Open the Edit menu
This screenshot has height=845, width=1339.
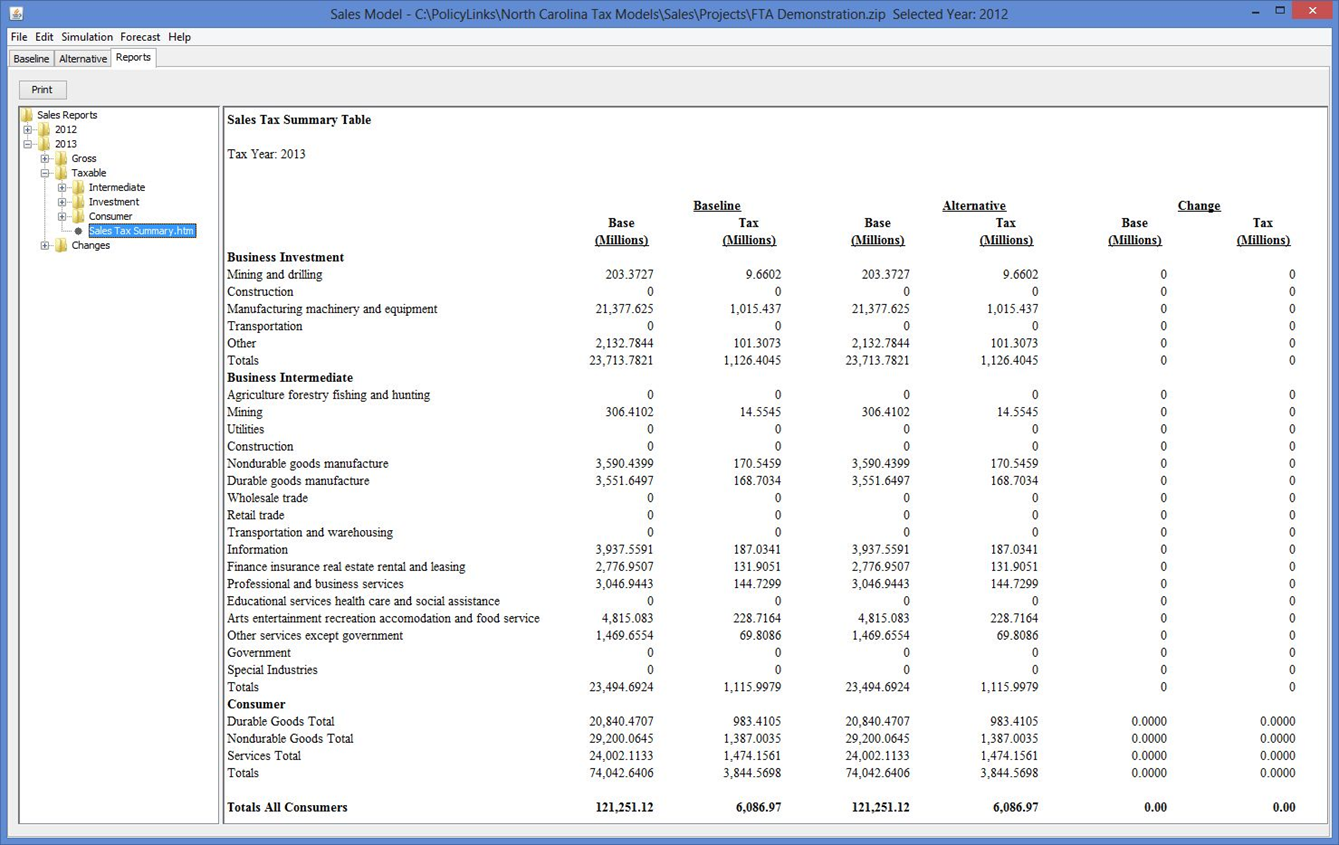coord(44,37)
